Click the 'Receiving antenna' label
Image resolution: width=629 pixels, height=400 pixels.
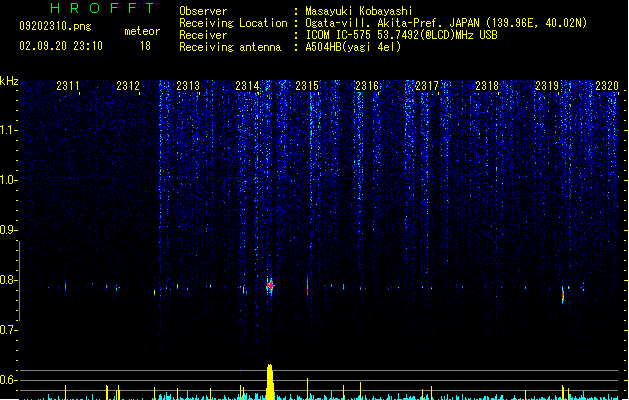point(230,47)
